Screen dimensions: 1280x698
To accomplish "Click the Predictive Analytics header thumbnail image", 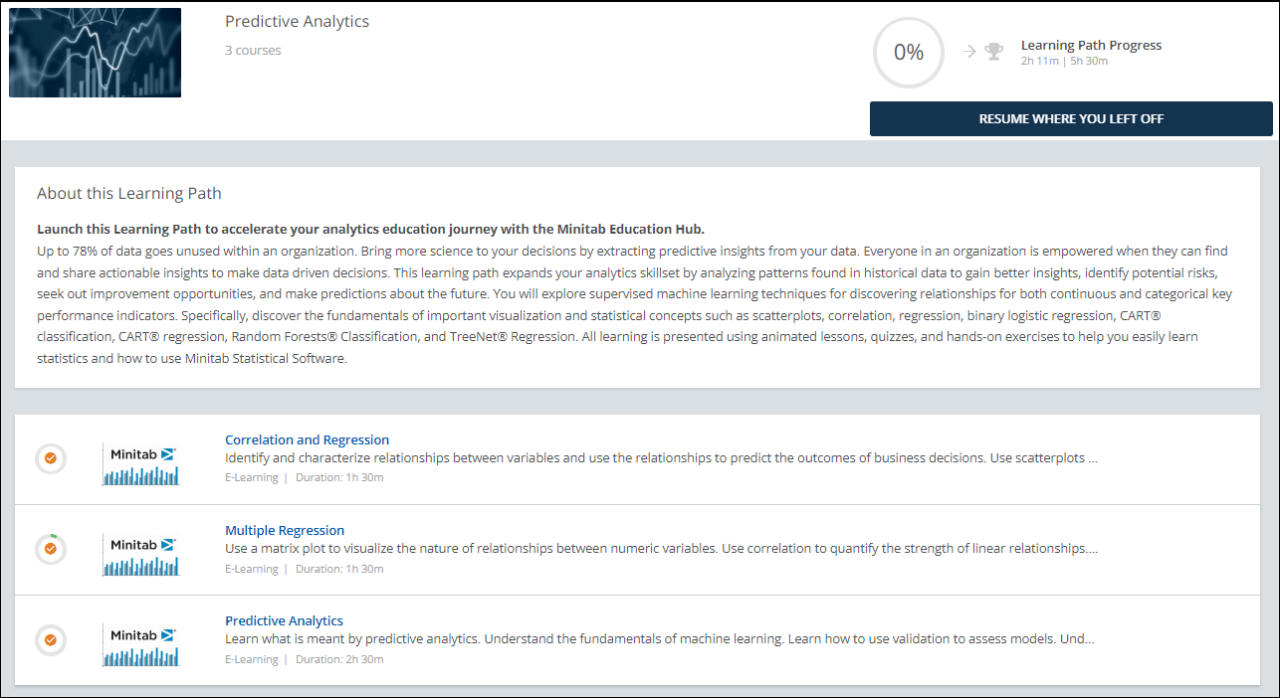I will pos(95,53).
